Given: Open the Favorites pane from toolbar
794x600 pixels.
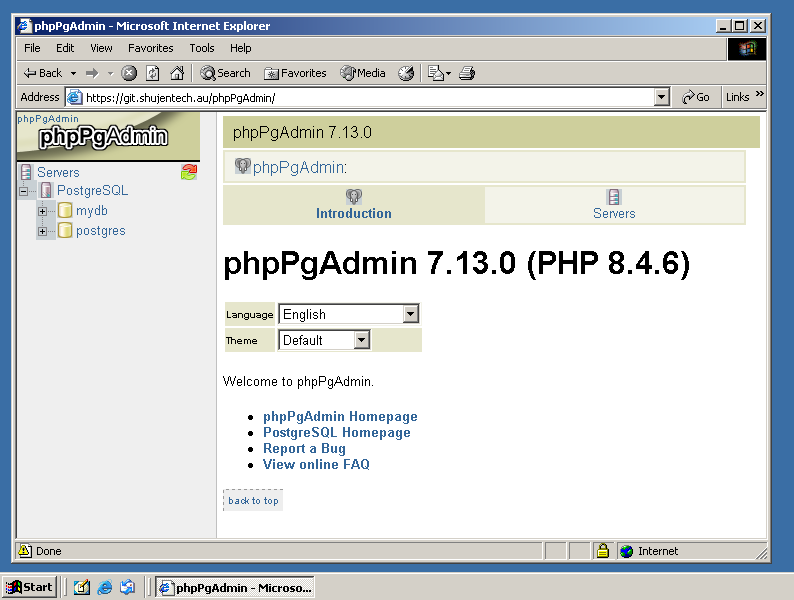Looking at the screenshot, I should click(x=295, y=73).
